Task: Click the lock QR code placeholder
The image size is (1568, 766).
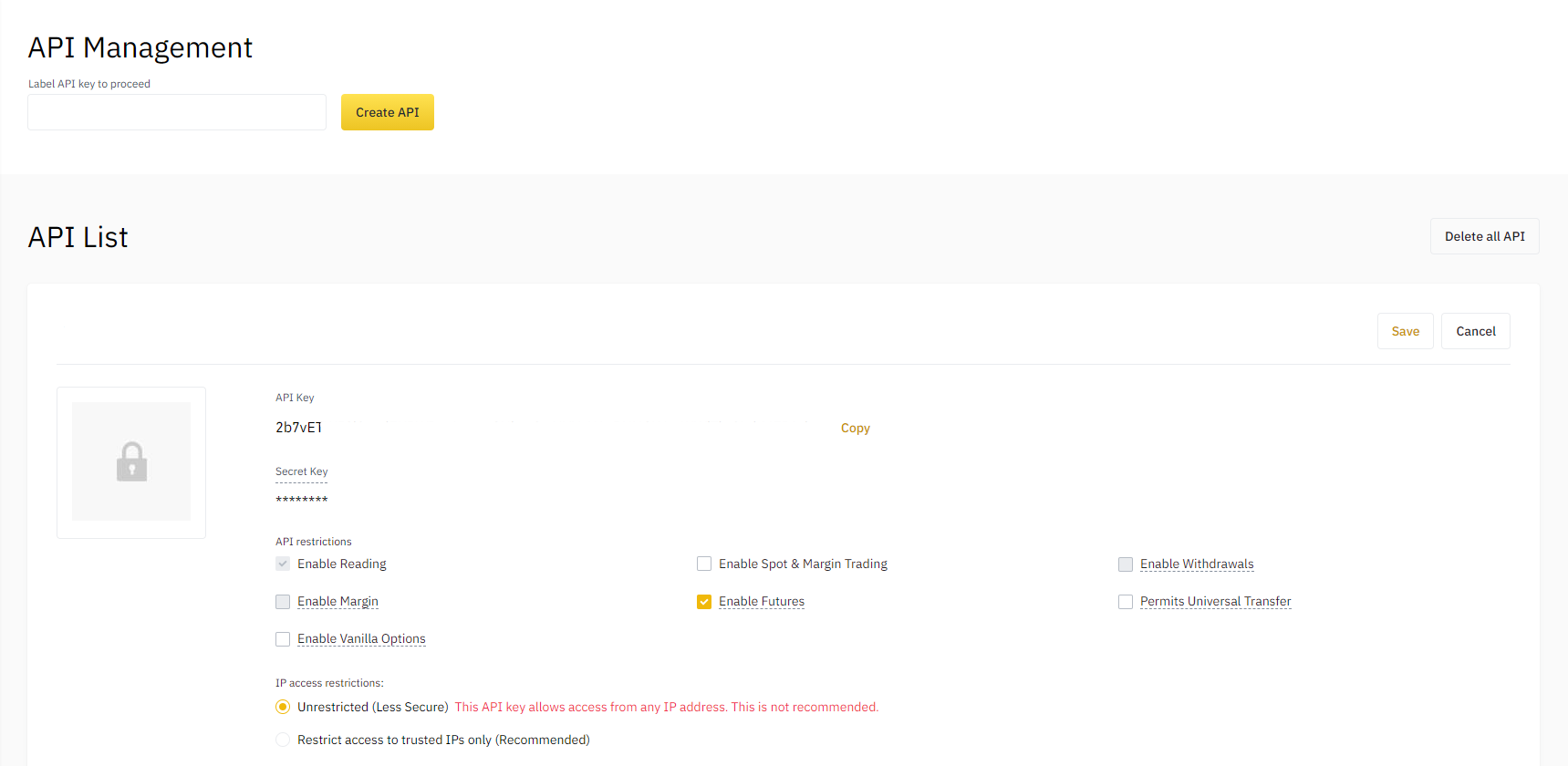Action: [131, 461]
